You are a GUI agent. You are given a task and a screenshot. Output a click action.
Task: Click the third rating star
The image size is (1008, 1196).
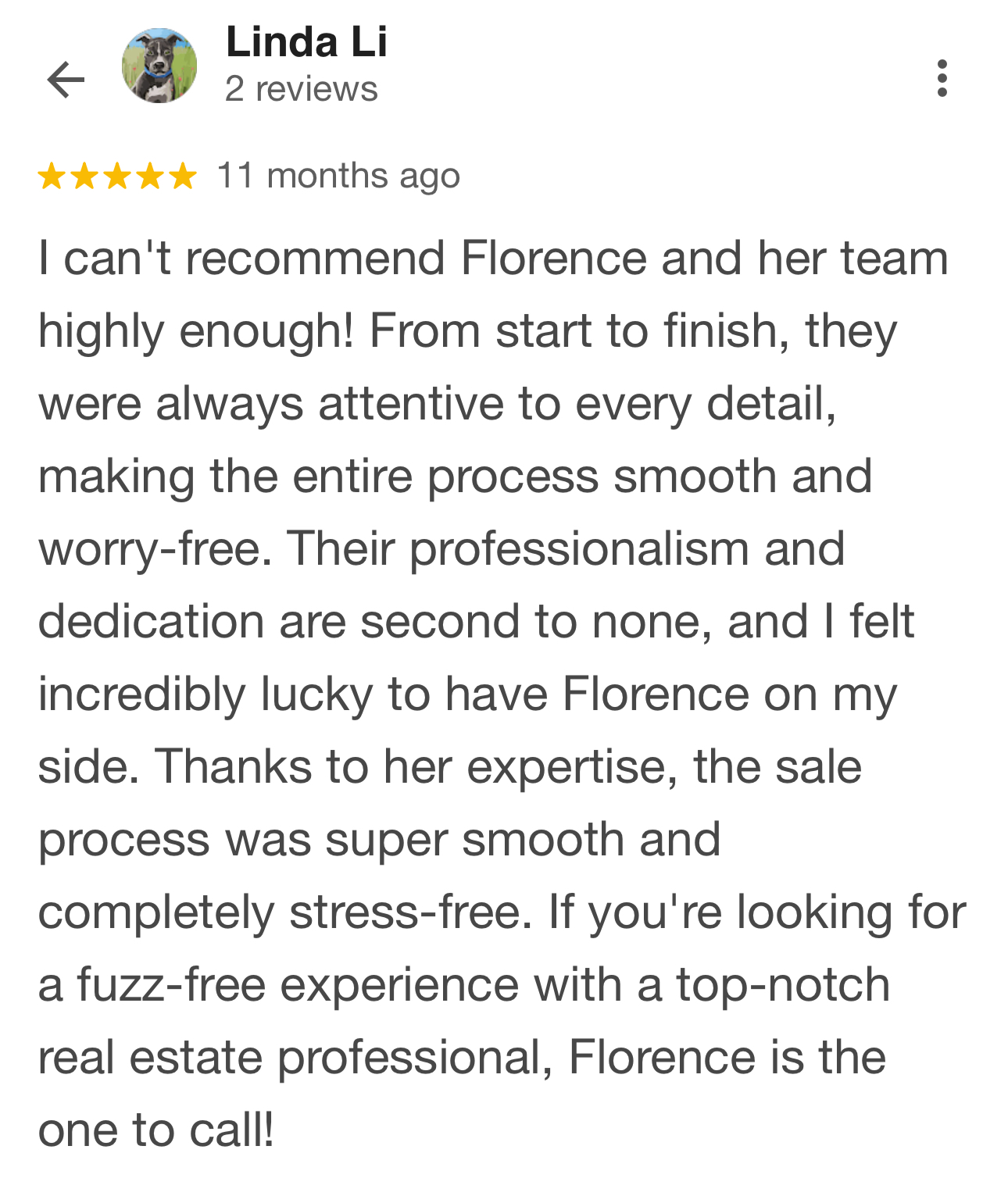coord(117,177)
